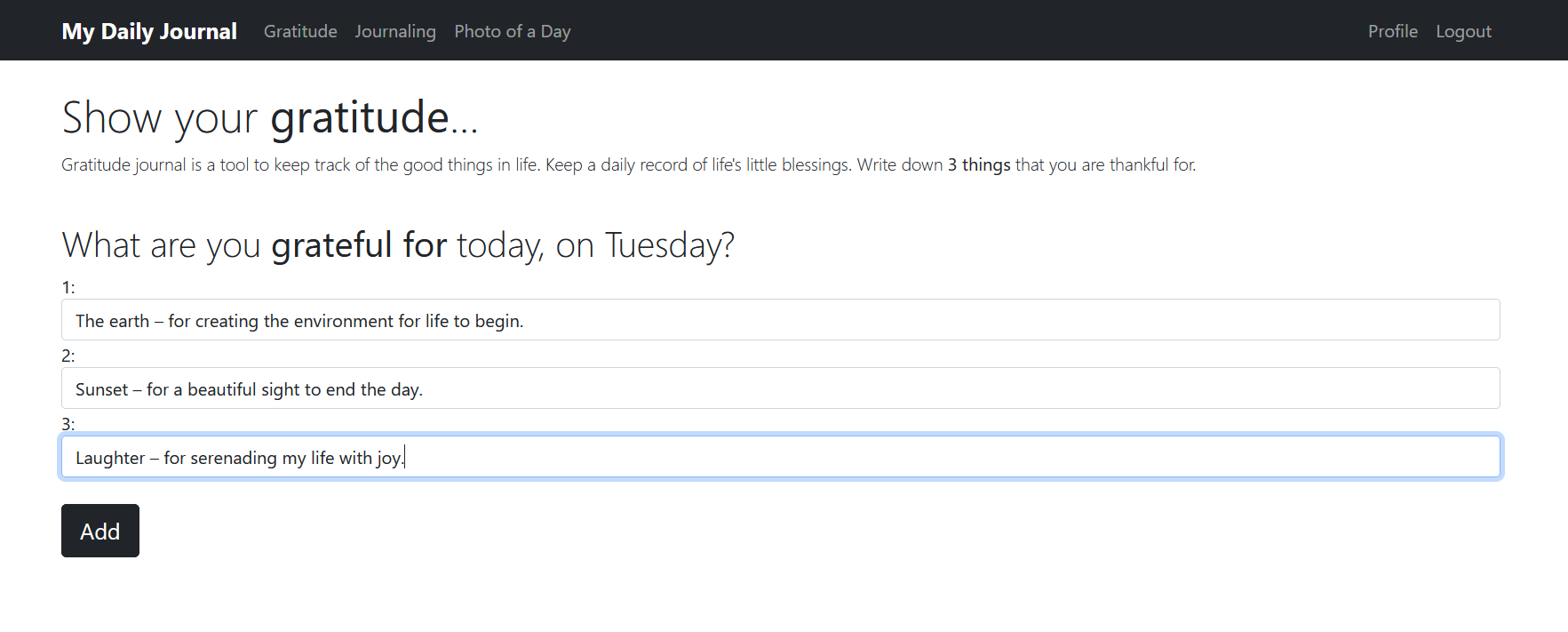The image size is (1568, 632).
Task: Open the Gratitude section
Action: point(299,31)
